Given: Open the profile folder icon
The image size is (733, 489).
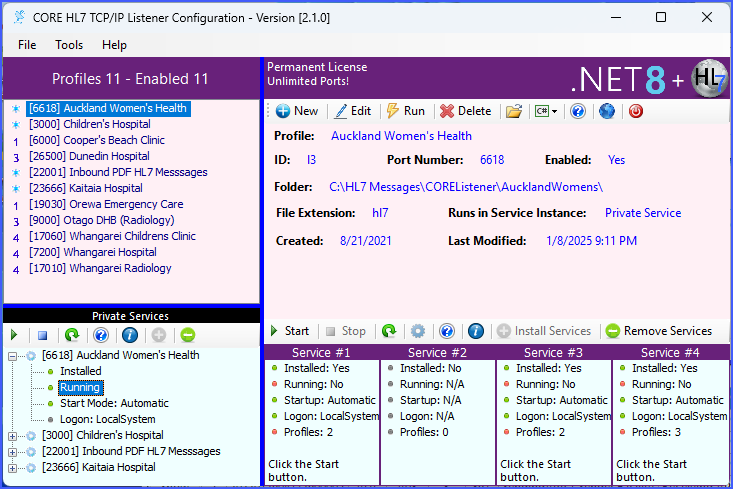Looking at the screenshot, I should pyautogui.click(x=513, y=111).
